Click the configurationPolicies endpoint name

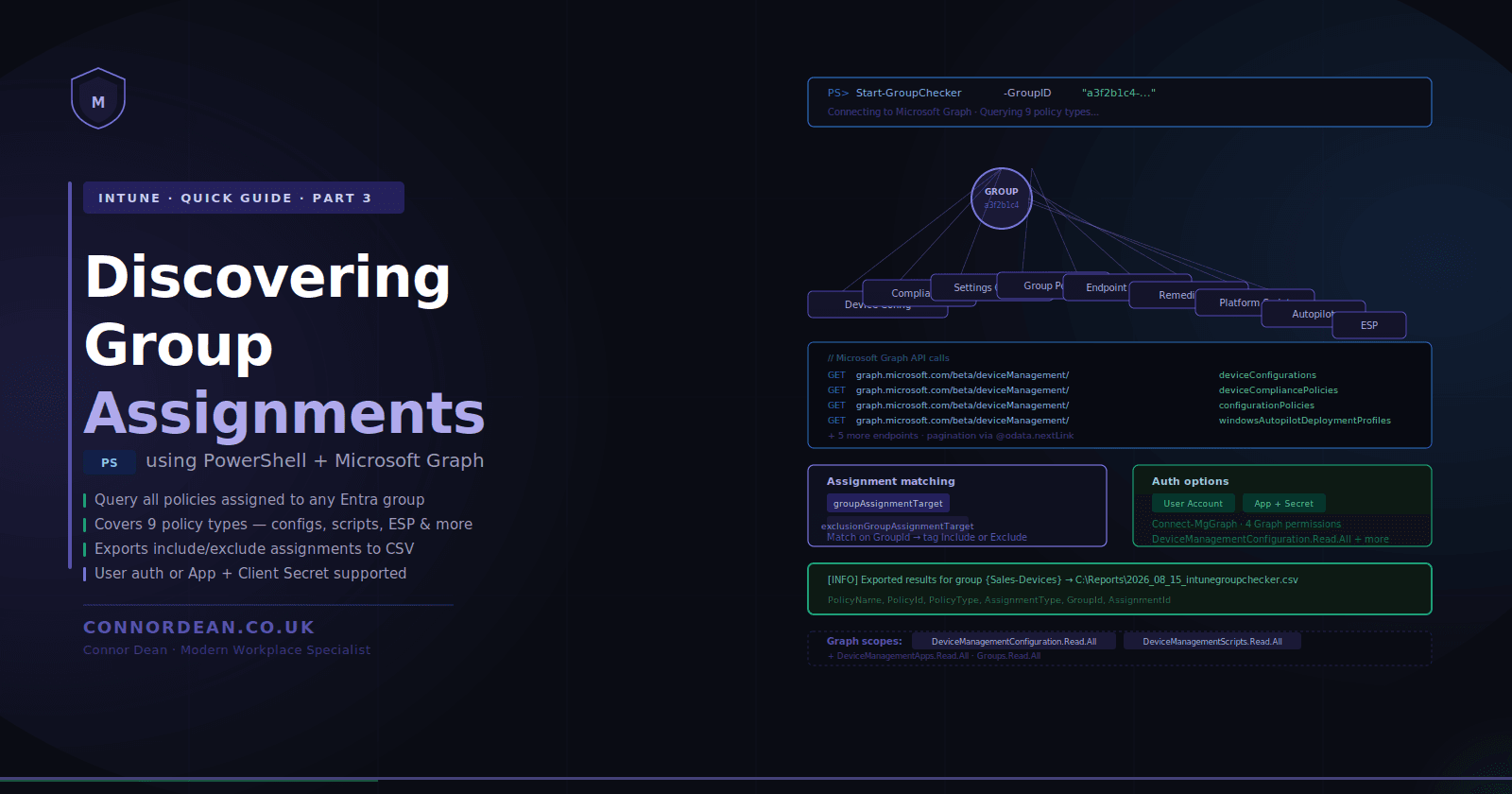1266,406
